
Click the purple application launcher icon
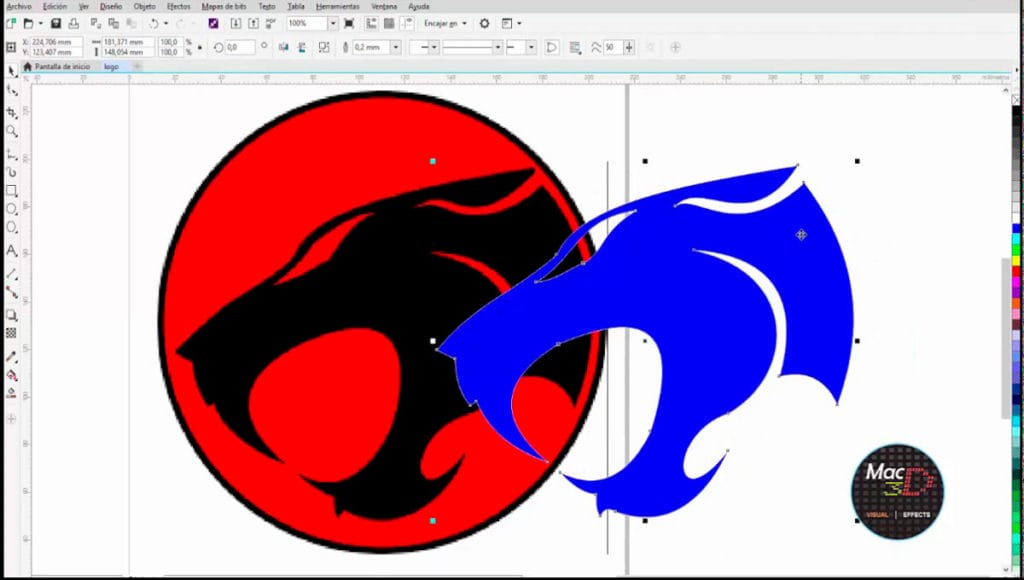tap(214, 24)
